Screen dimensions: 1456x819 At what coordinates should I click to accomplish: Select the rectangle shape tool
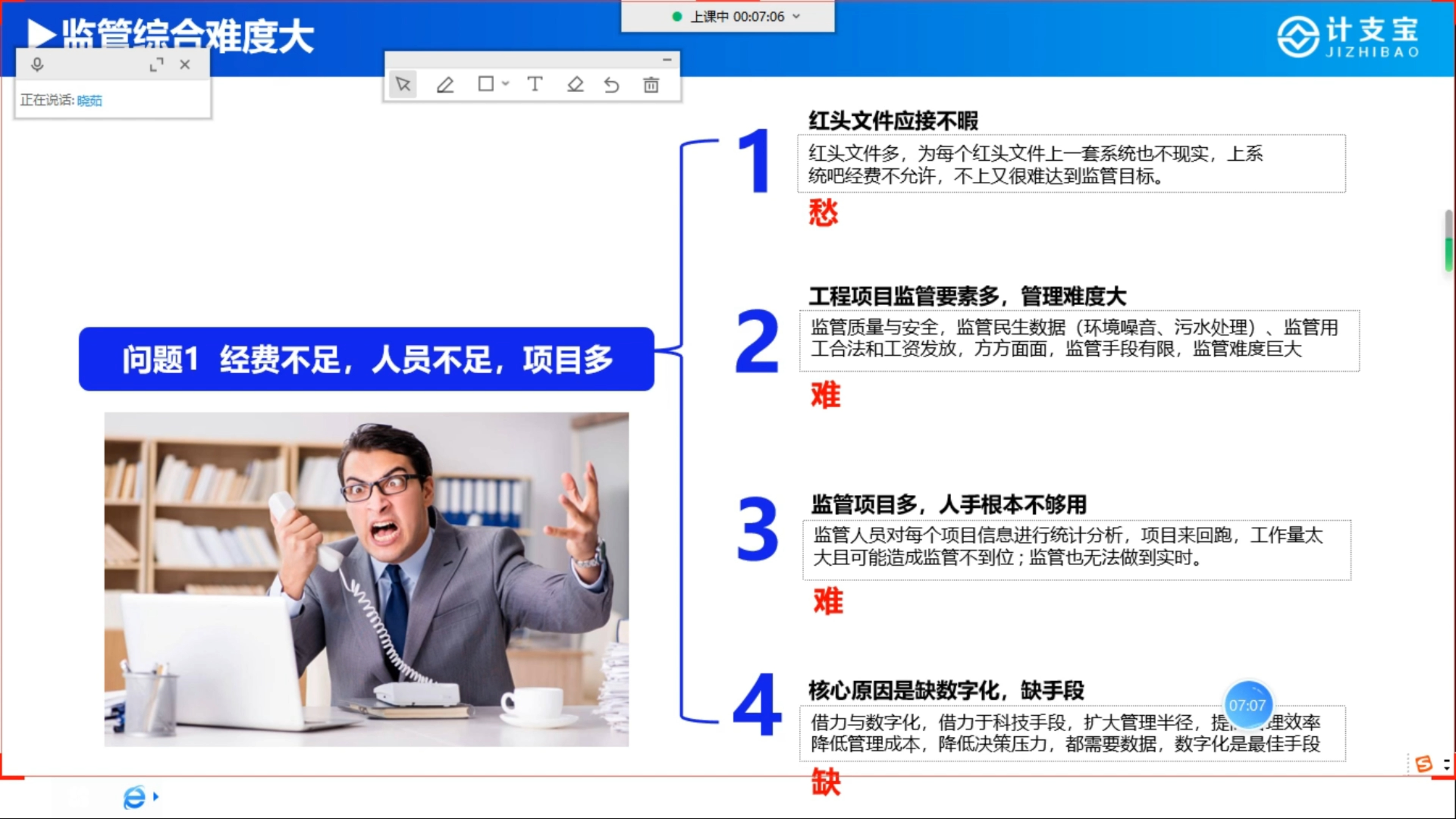click(485, 84)
